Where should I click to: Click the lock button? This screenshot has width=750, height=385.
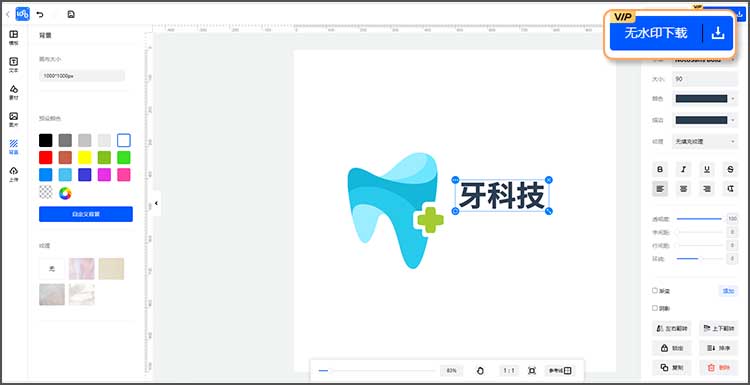point(672,348)
